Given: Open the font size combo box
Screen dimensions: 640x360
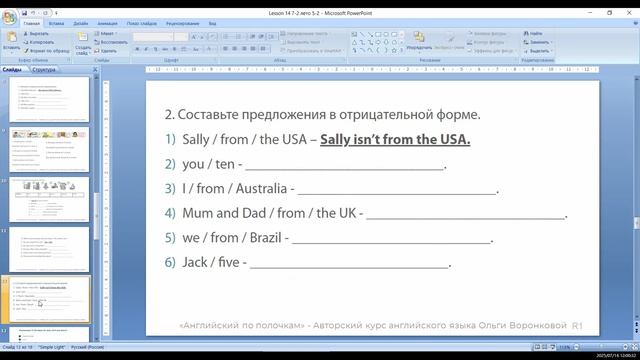Looking at the screenshot, I should pos(181,37).
